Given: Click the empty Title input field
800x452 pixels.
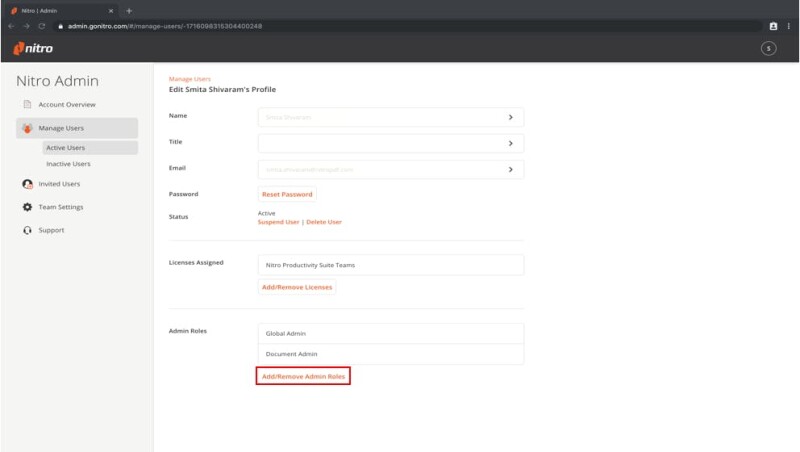Looking at the screenshot, I should pos(391,143).
